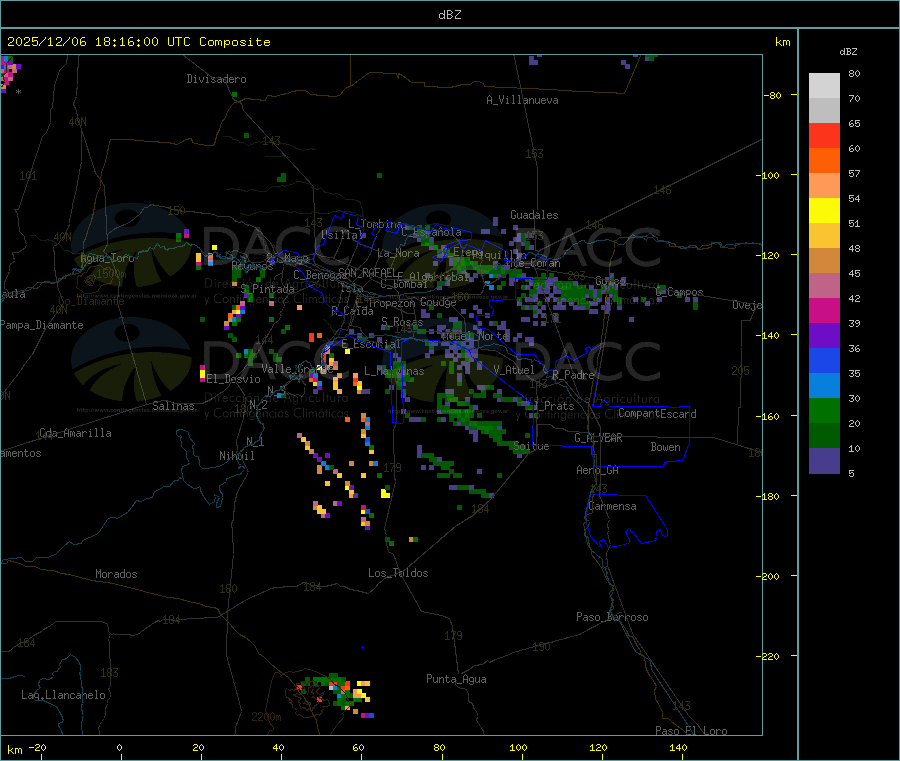Click the magenta echo in top-left map corner
Image resolution: width=900 pixels, height=761 pixels.
(8, 73)
